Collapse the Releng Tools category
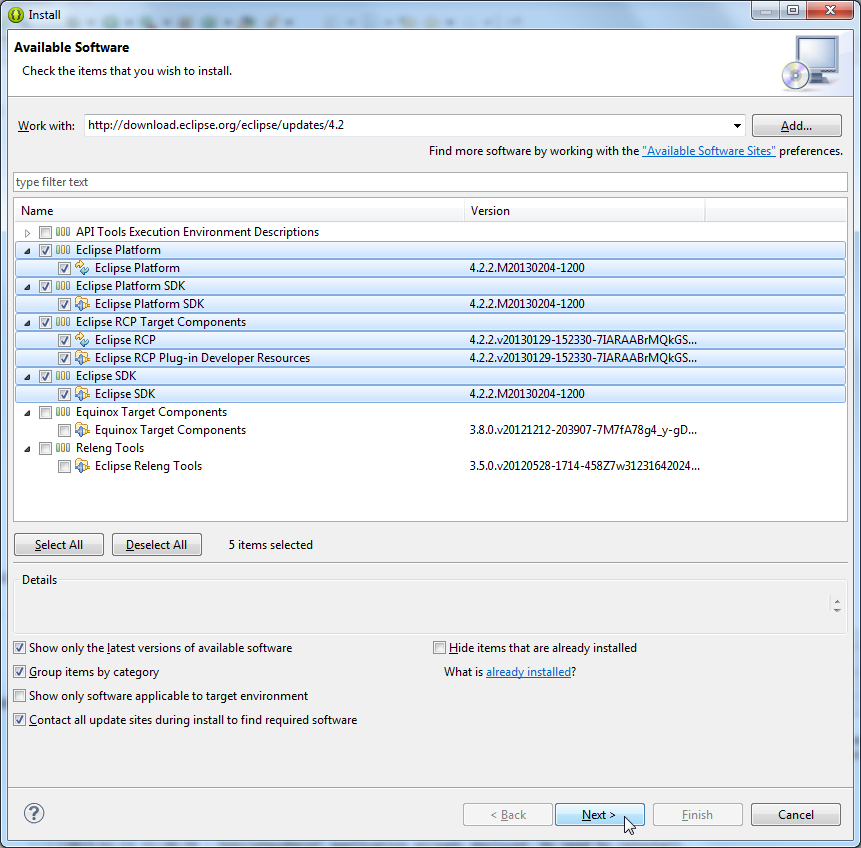This screenshot has width=861, height=848. pyautogui.click(x=27, y=449)
